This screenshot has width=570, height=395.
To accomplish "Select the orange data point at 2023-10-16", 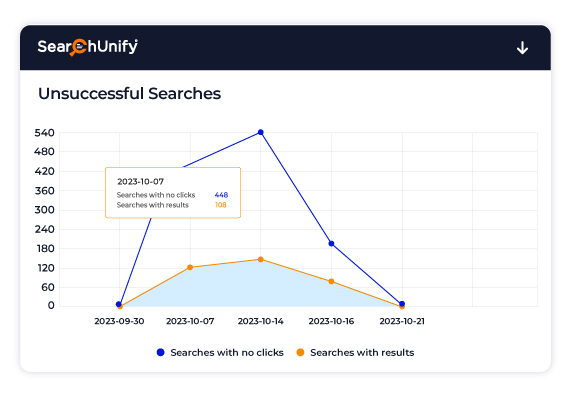I will click(x=331, y=281).
